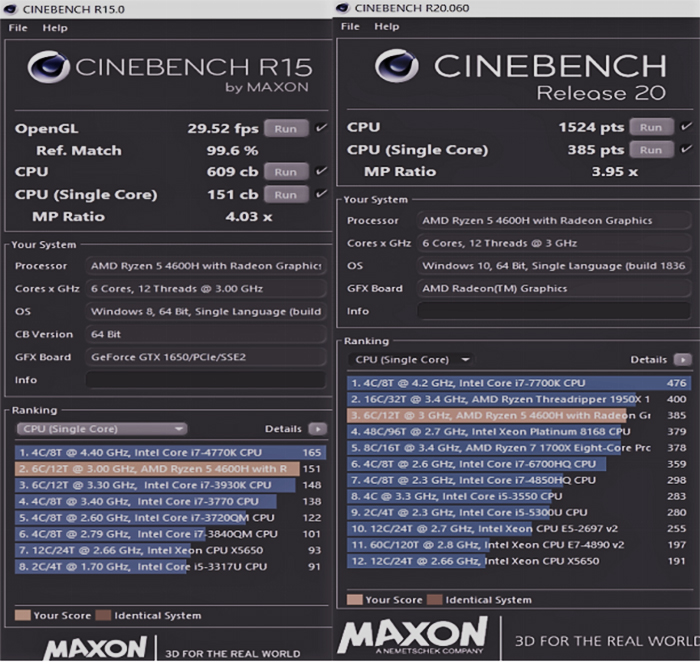The width and height of the screenshot is (700, 662).
Task: Click the OS field showing Windows 10
Action: 554,266
